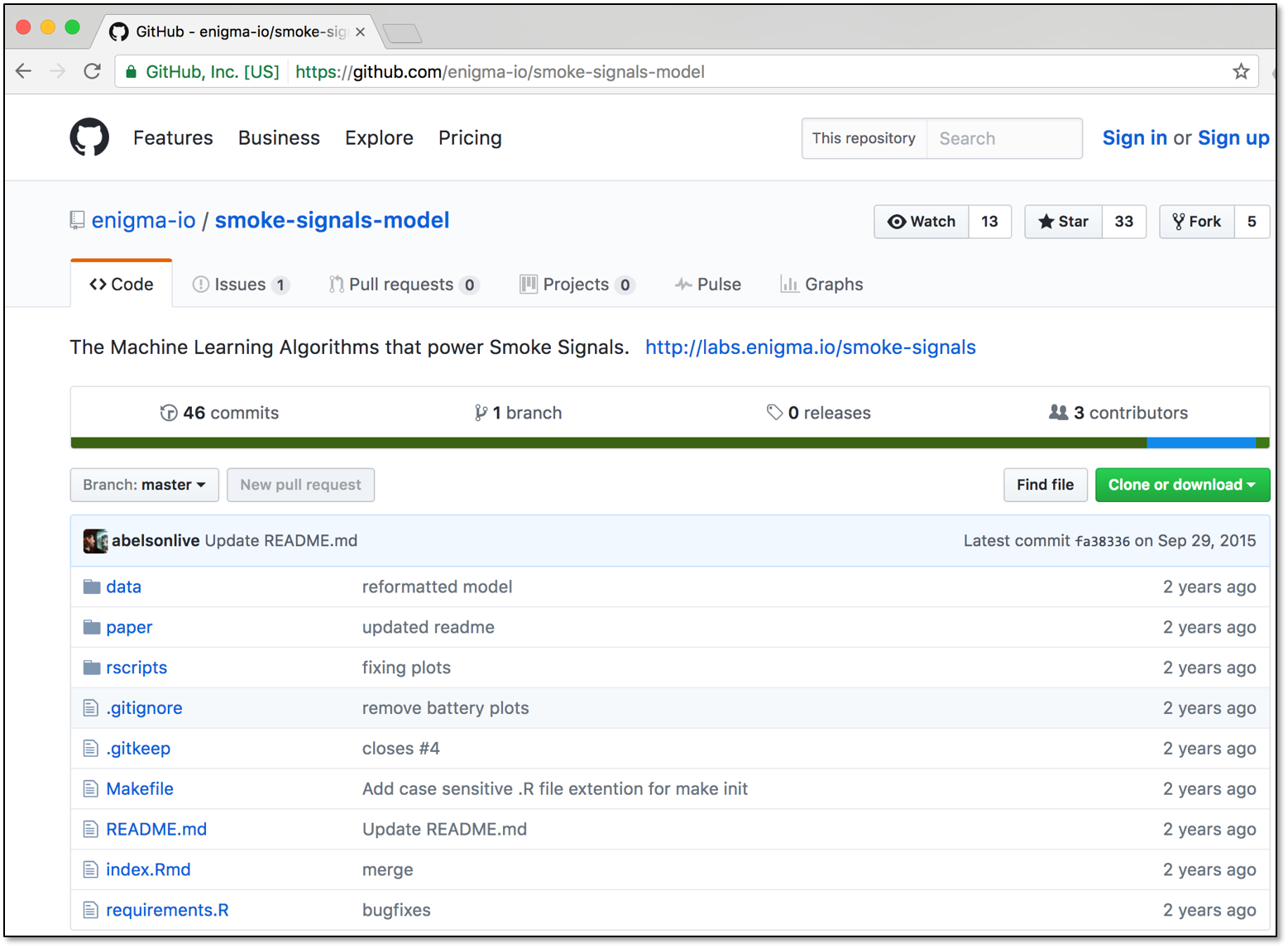The height and width of the screenshot is (948, 1288).
Task: Focus the repository Search field
Action: pos(1004,139)
